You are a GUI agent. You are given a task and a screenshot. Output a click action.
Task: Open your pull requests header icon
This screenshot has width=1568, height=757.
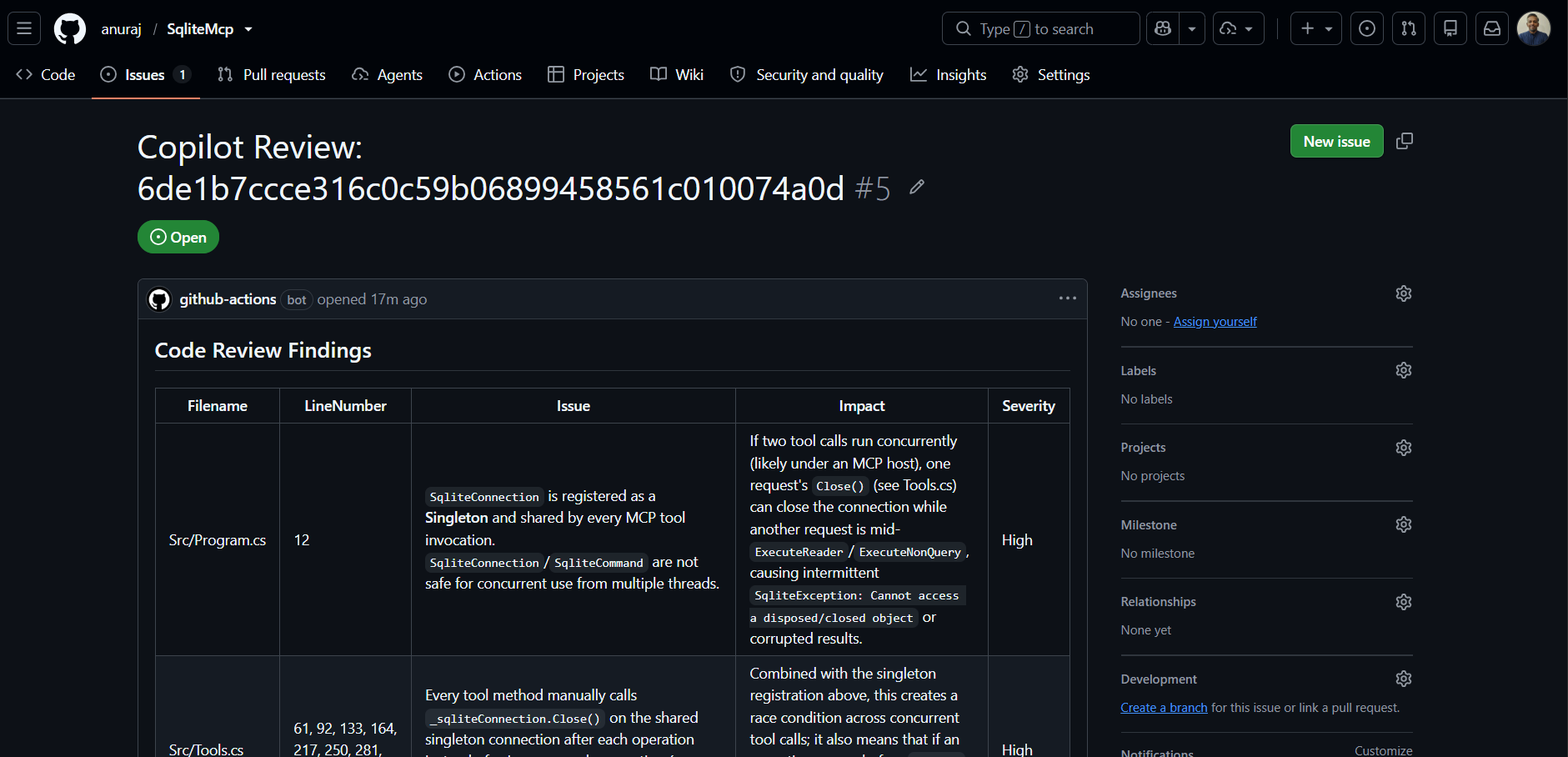[1409, 28]
